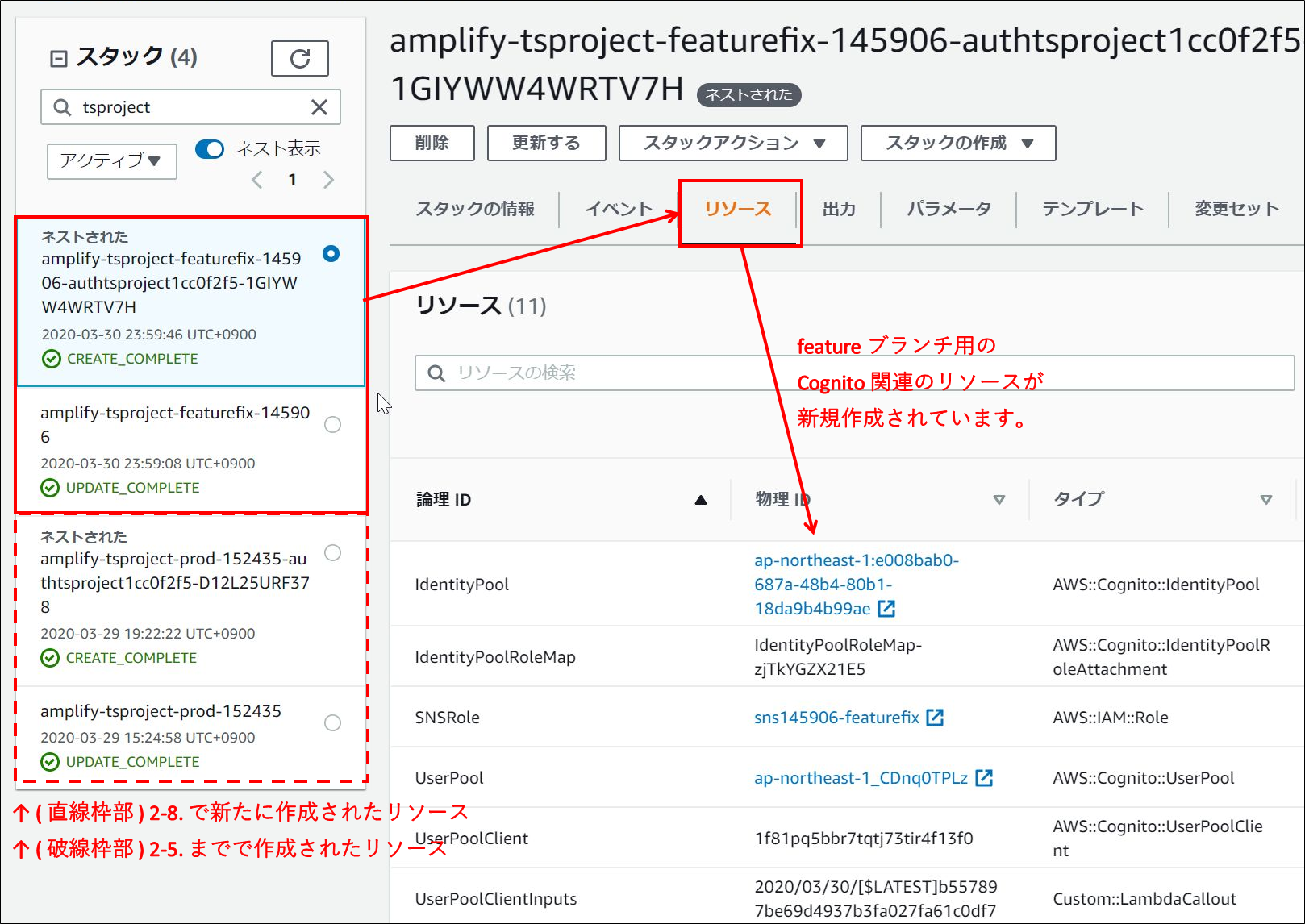The width and height of the screenshot is (1305, 924).
Task: Click the 物理 ID column header
Action: pos(782,500)
